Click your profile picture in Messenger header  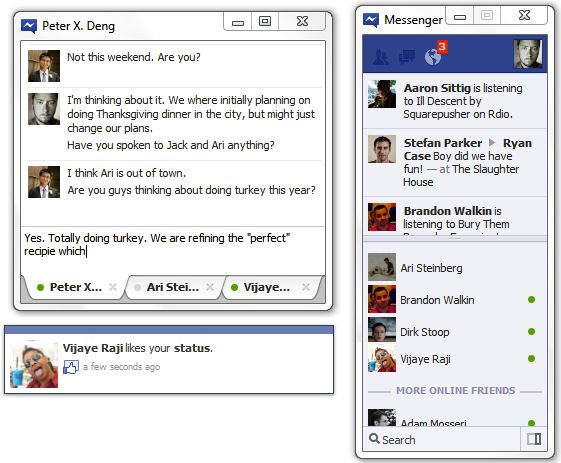coord(527,54)
